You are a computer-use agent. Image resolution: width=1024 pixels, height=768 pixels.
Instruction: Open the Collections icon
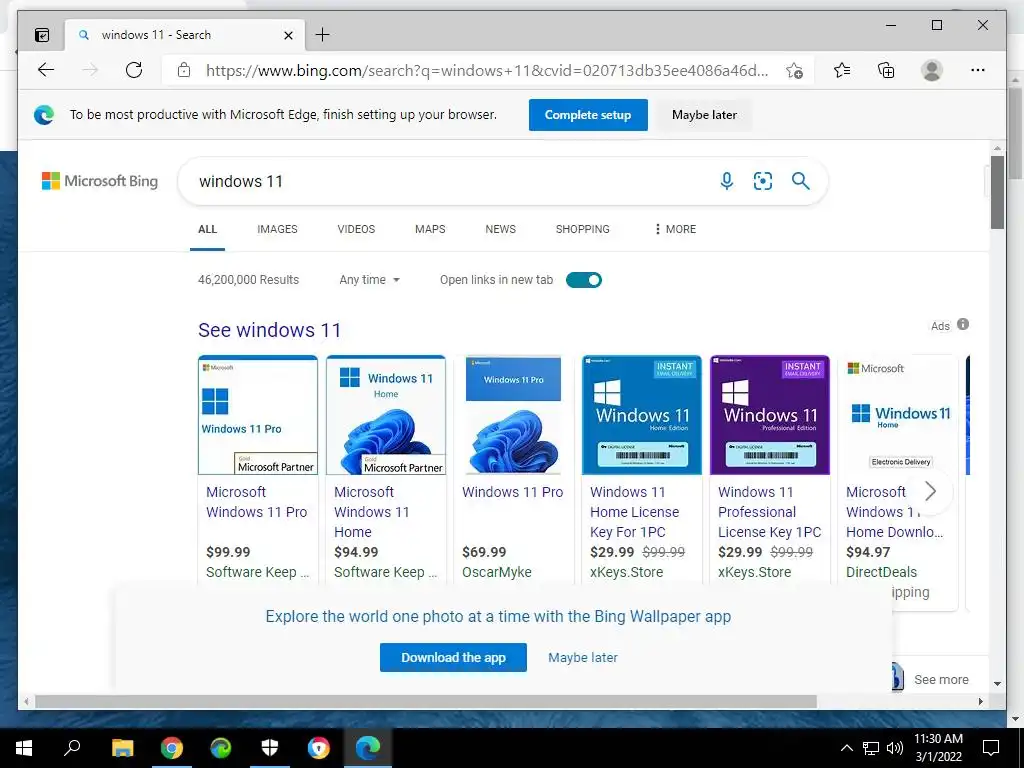coord(886,70)
